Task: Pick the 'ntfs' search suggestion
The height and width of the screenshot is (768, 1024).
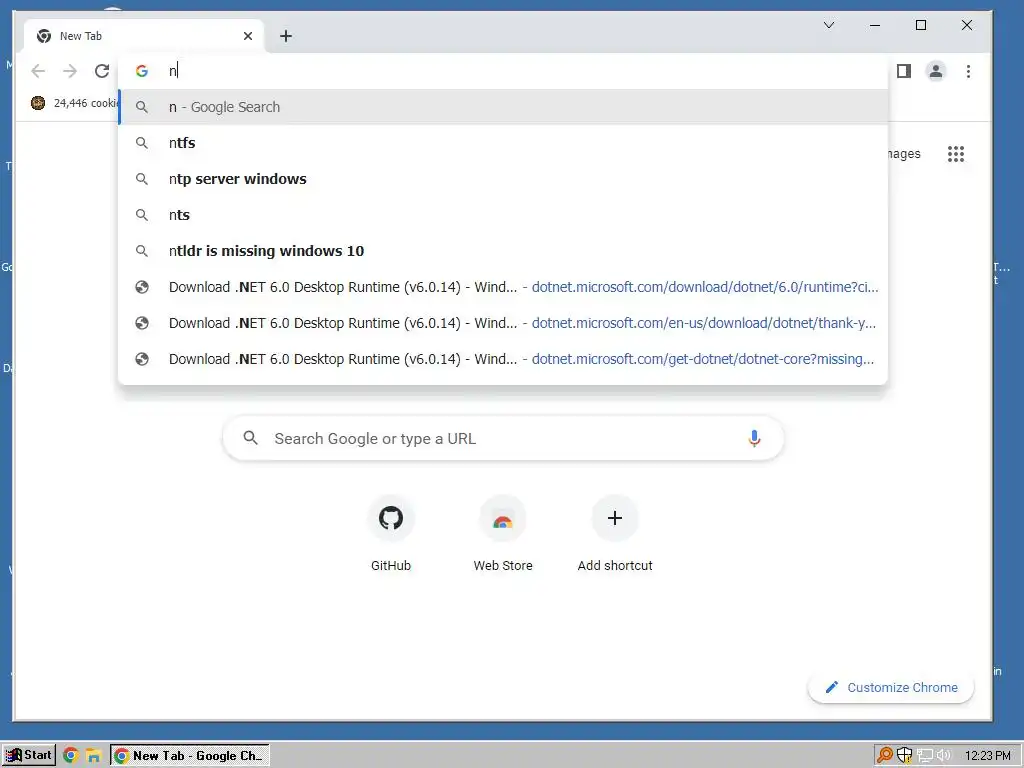Action: (x=503, y=143)
